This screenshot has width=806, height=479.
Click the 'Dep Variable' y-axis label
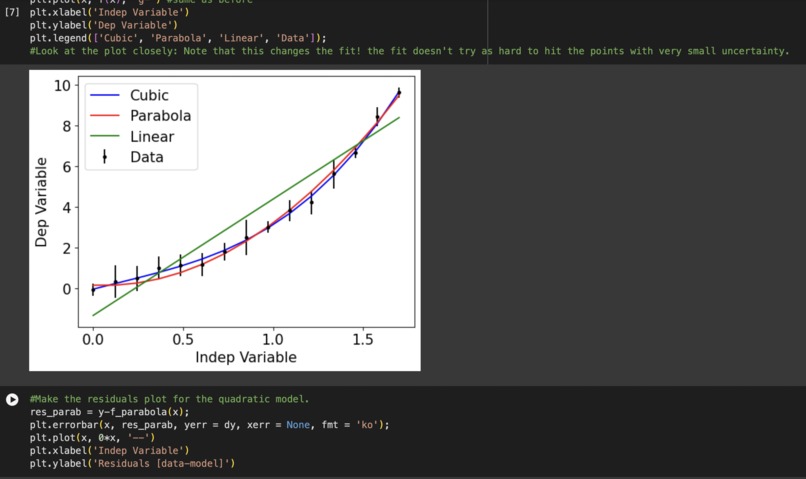(41, 202)
